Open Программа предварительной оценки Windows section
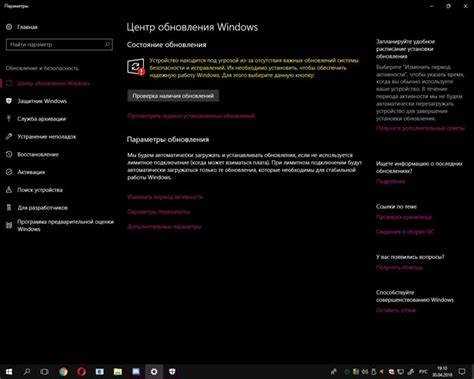 point(60,225)
